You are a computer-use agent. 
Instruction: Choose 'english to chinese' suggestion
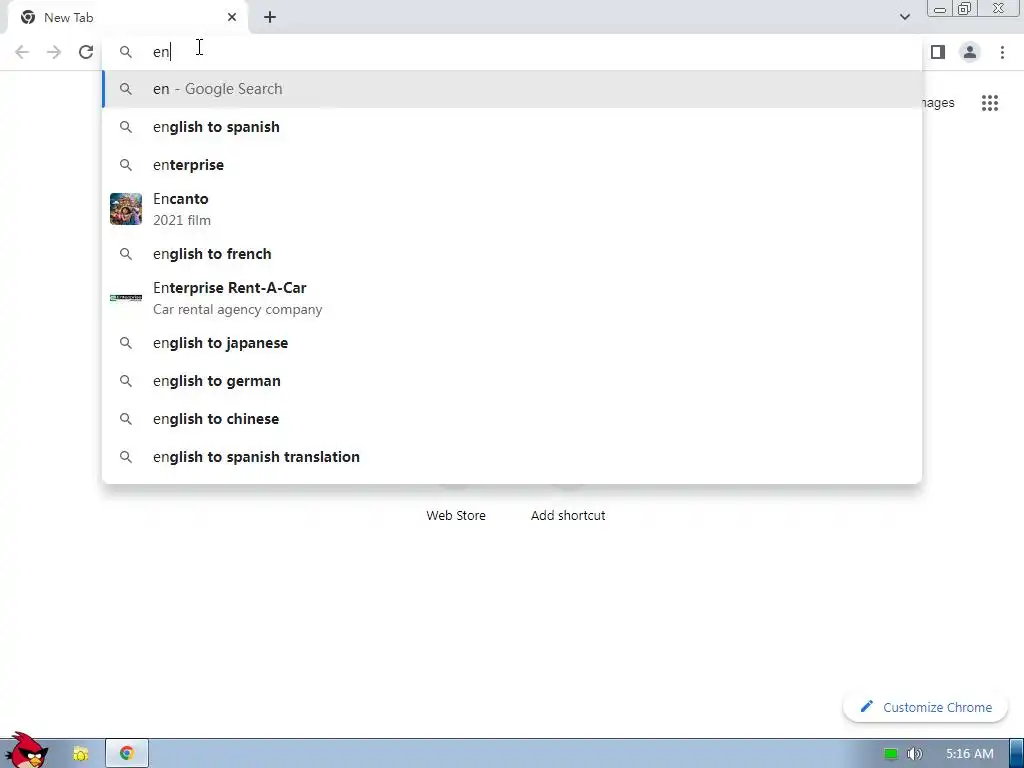point(512,419)
